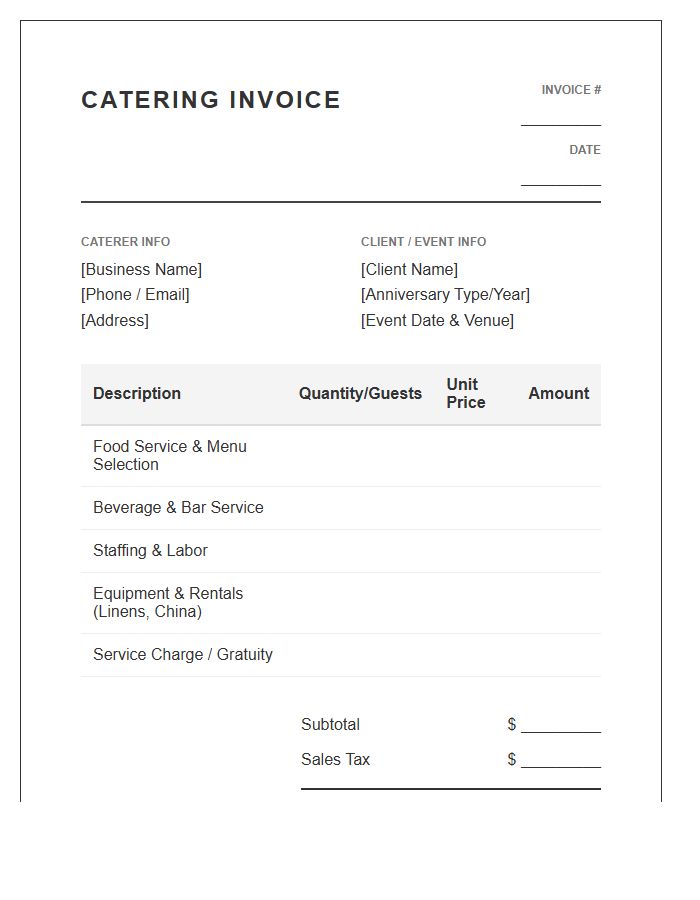Screen dimensions: 700x900
Task: Select the [Client Name] placeholder
Action: click(x=409, y=269)
